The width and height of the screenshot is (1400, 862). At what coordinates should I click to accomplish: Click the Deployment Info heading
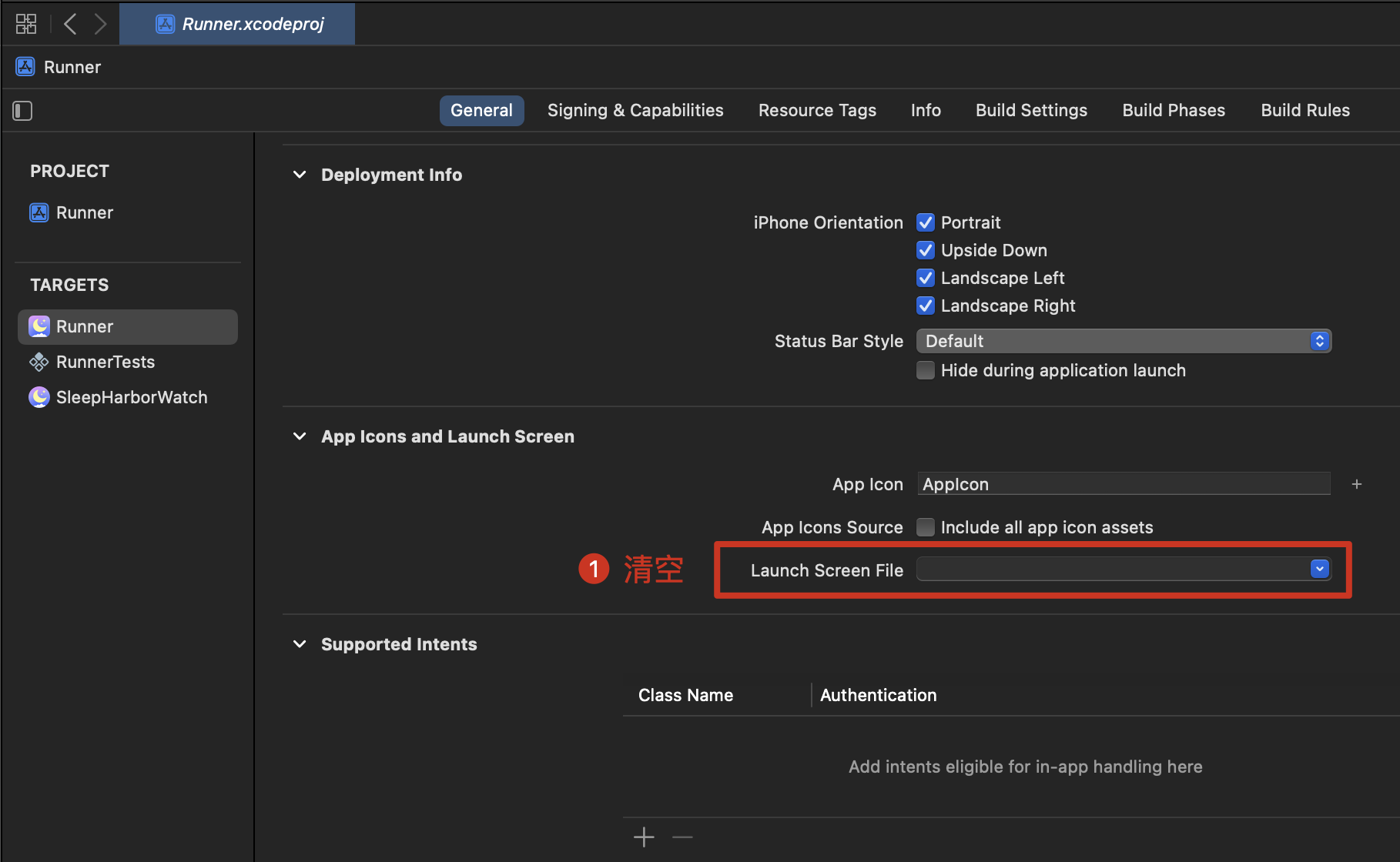391,175
